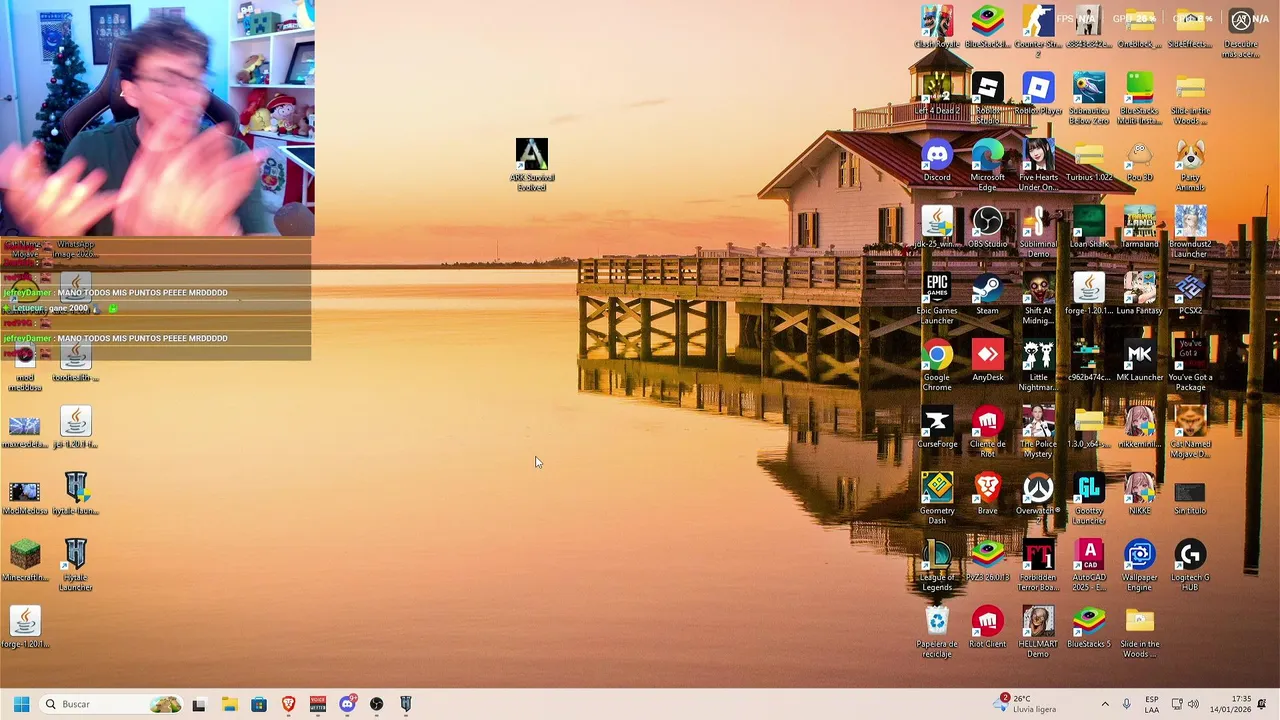The image size is (1280, 720).
Task: Select the Roblox Player desktop shortcut
Action: [x=1038, y=95]
